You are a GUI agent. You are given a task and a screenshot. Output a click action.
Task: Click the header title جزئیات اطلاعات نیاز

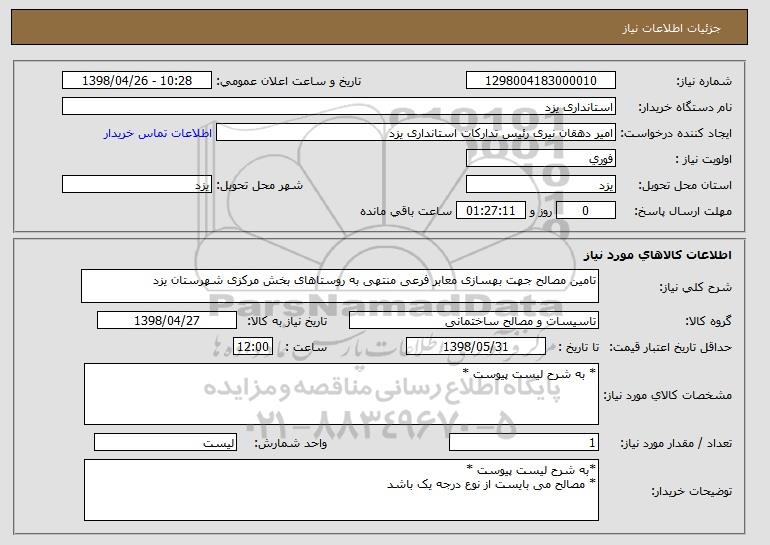(671, 28)
